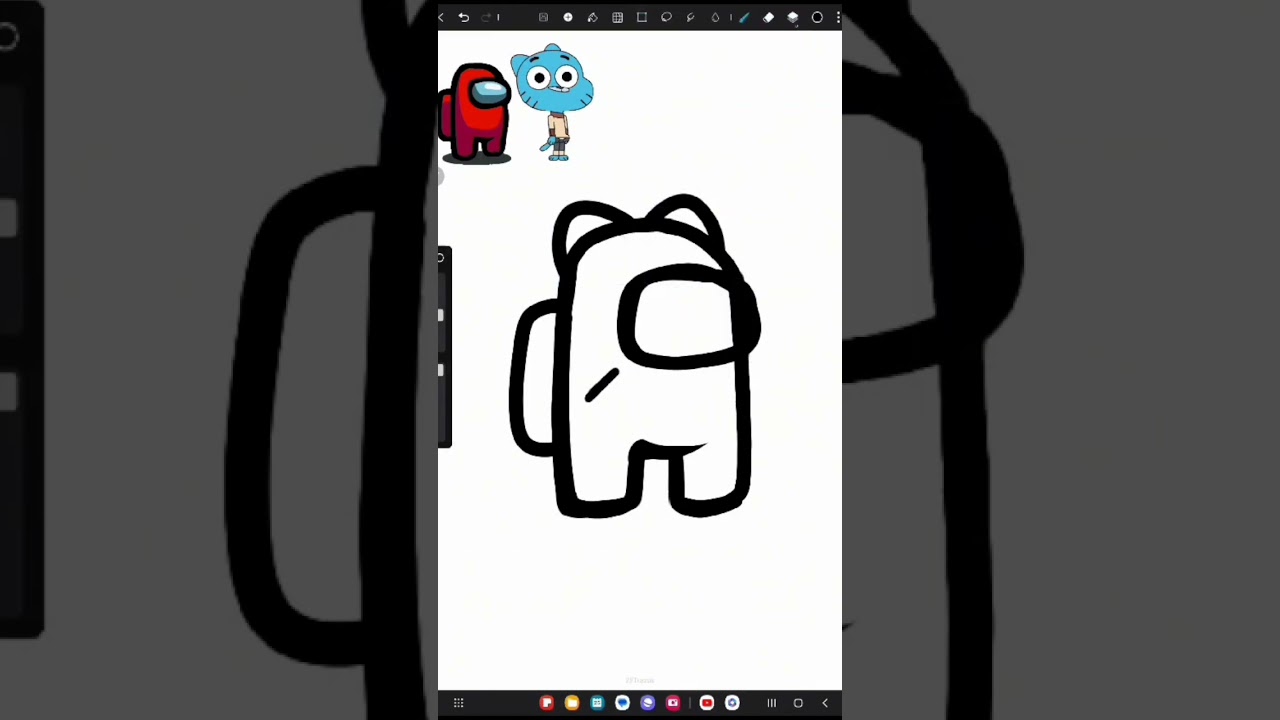The height and width of the screenshot is (720, 1280).
Task: Tap the circle icon atop the side slider panel
Action: coord(440,258)
